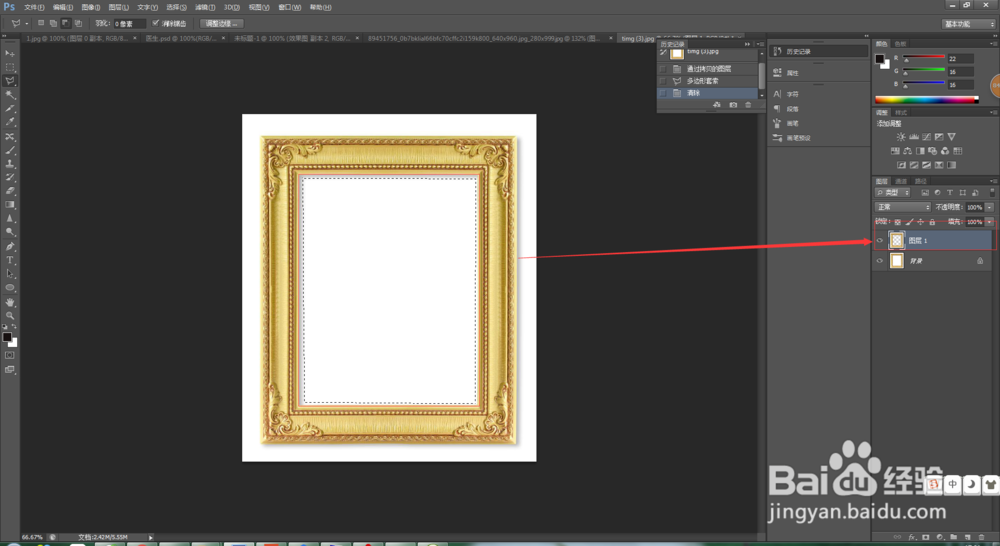Open the 滤镜(T) menu
This screenshot has height=546, width=1000.
point(205,7)
